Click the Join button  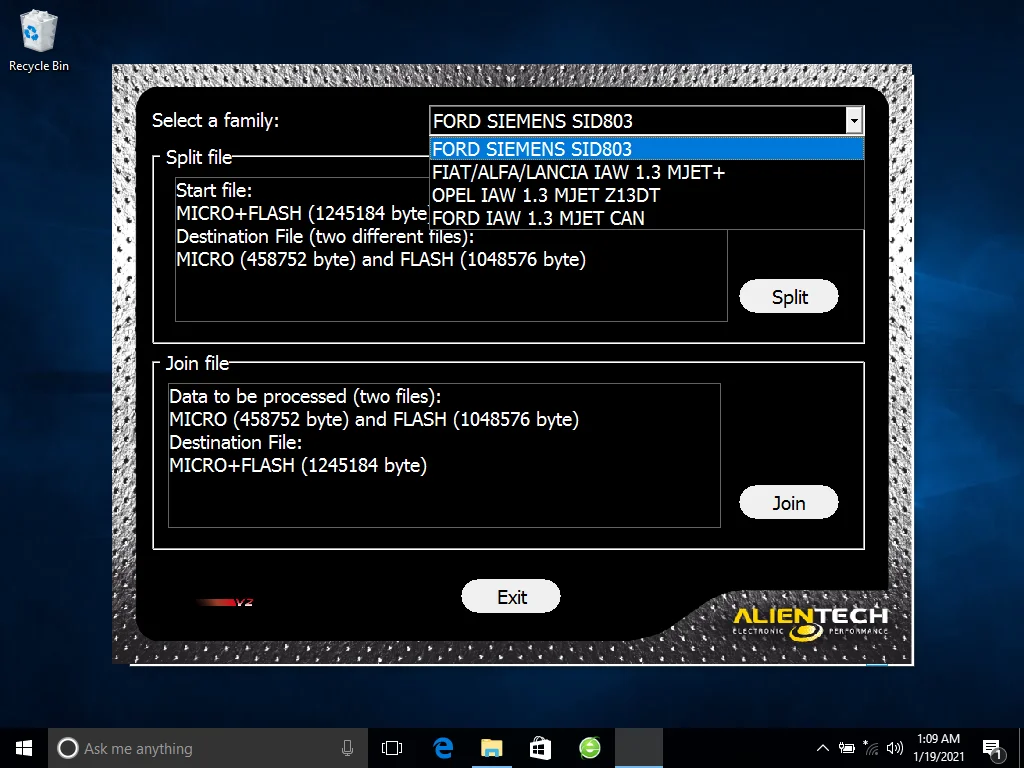[x=789, y=503]
